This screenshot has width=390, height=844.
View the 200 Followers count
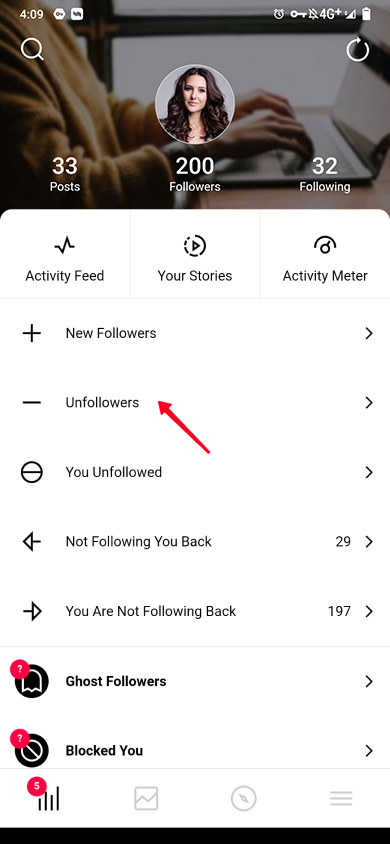pyautogui.click(x=195, y=174)
